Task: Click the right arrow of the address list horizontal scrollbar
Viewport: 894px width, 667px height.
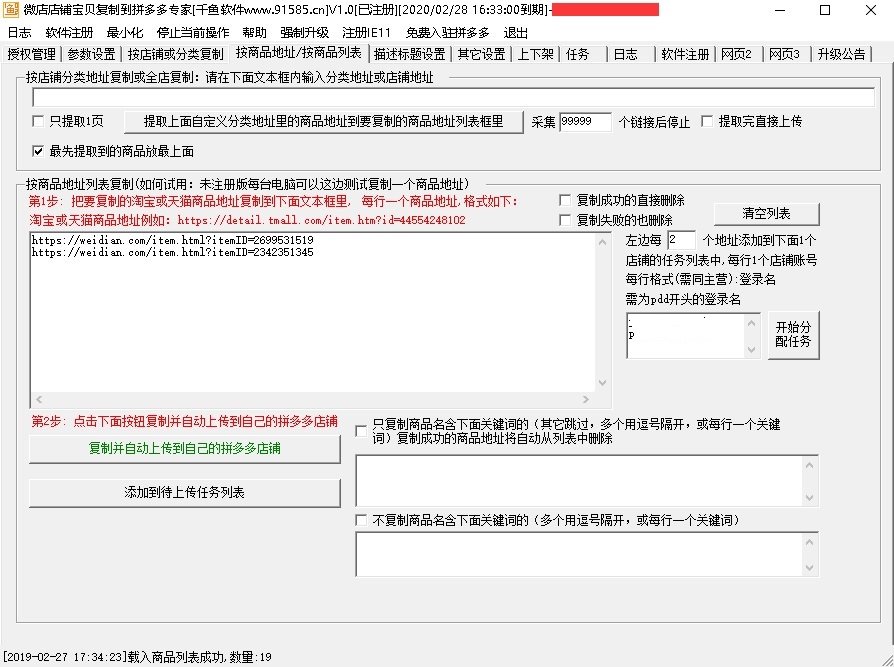Action: click(586, 400)
